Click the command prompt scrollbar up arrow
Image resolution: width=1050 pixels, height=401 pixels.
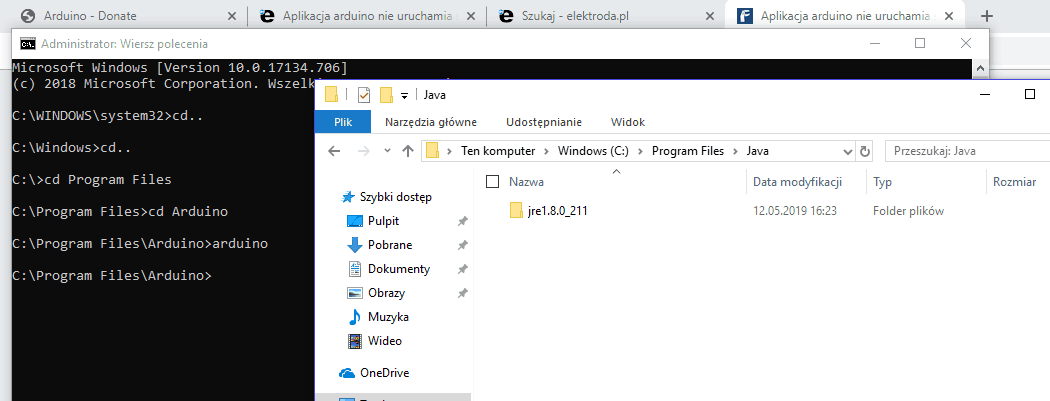point(980,68)
